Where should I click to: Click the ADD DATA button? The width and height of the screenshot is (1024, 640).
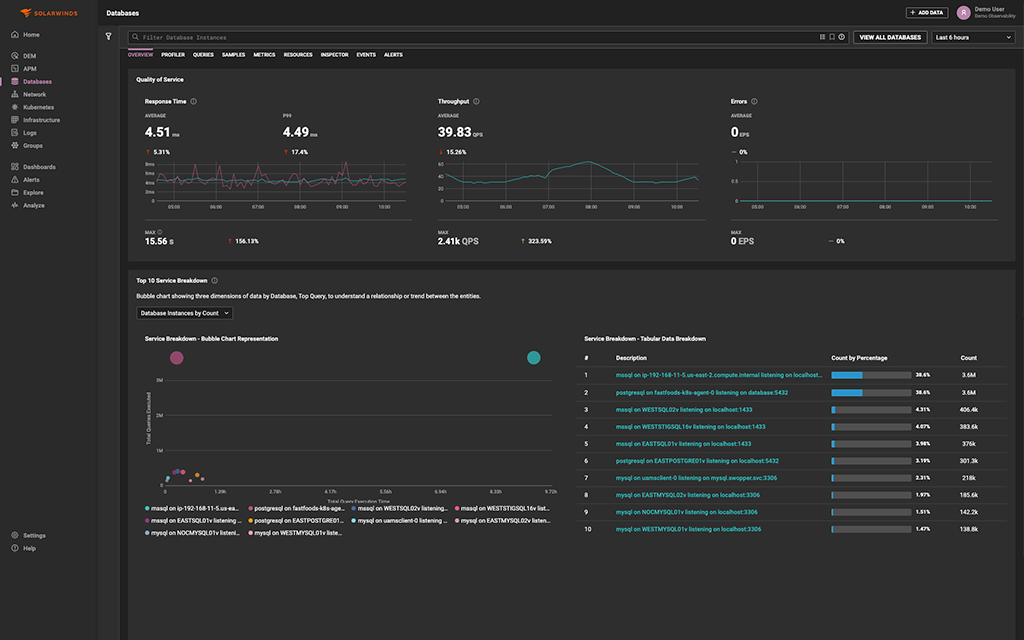pyautogui.click(x=925, y=12)
